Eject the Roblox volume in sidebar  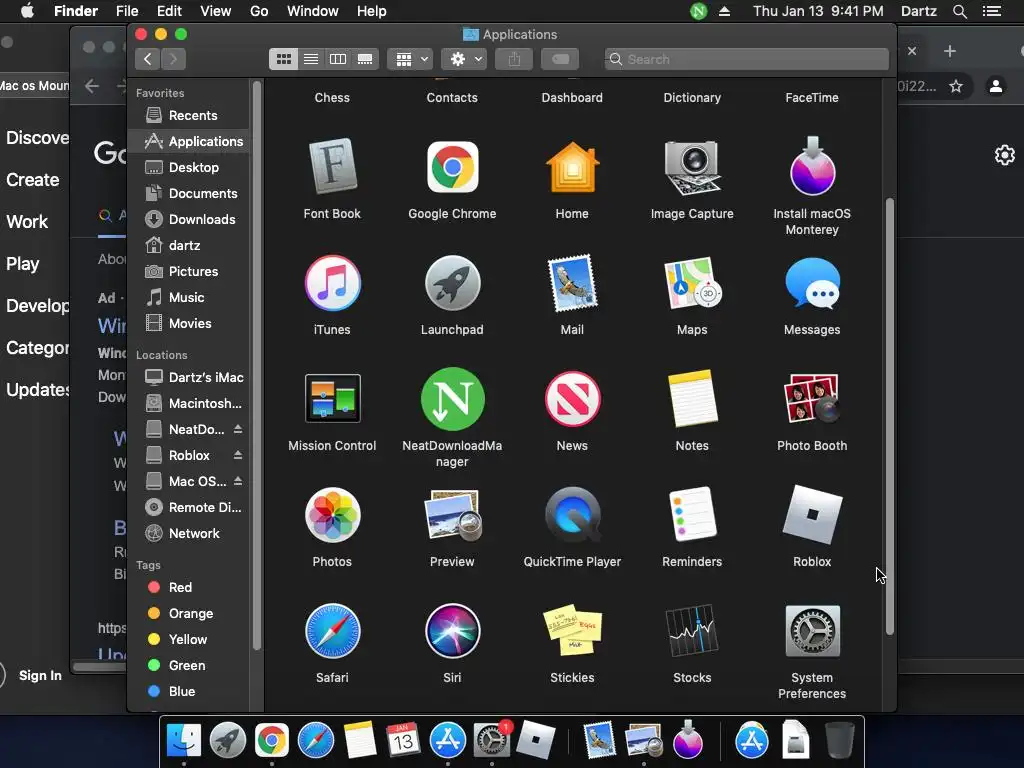coord(238,455)
